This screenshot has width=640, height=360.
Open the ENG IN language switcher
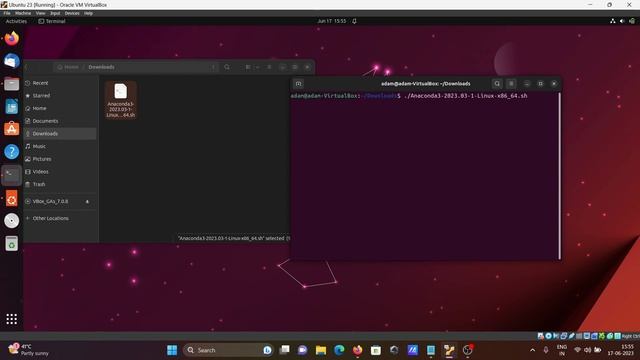click(x=562, y=350)
